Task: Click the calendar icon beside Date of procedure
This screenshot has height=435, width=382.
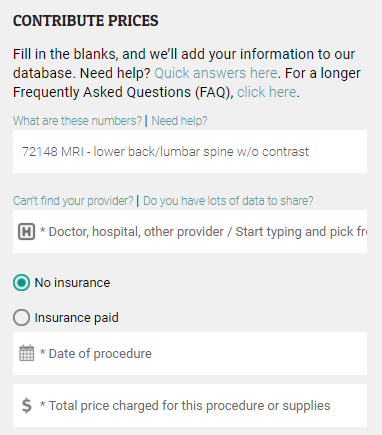Action: click(x=26, y=353)
